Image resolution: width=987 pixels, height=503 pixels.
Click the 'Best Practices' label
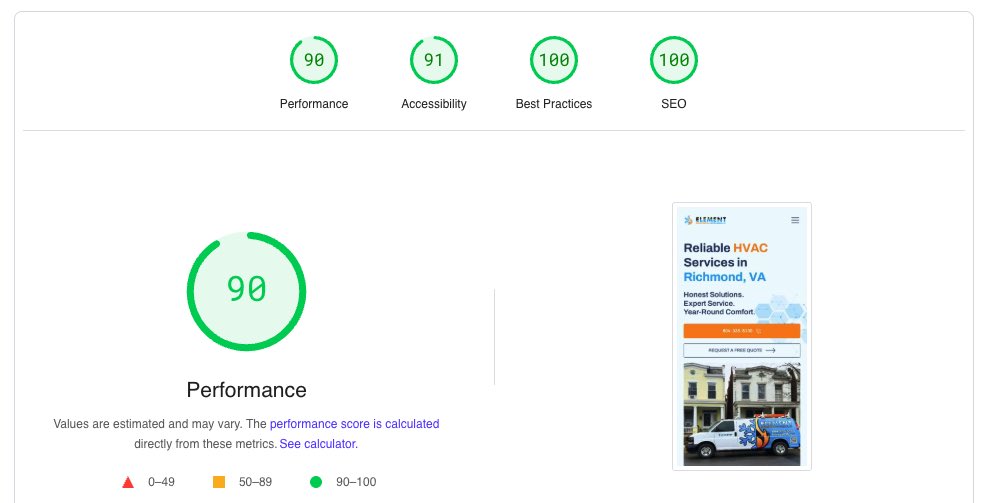pyautogui.click(x=554, y=104)
